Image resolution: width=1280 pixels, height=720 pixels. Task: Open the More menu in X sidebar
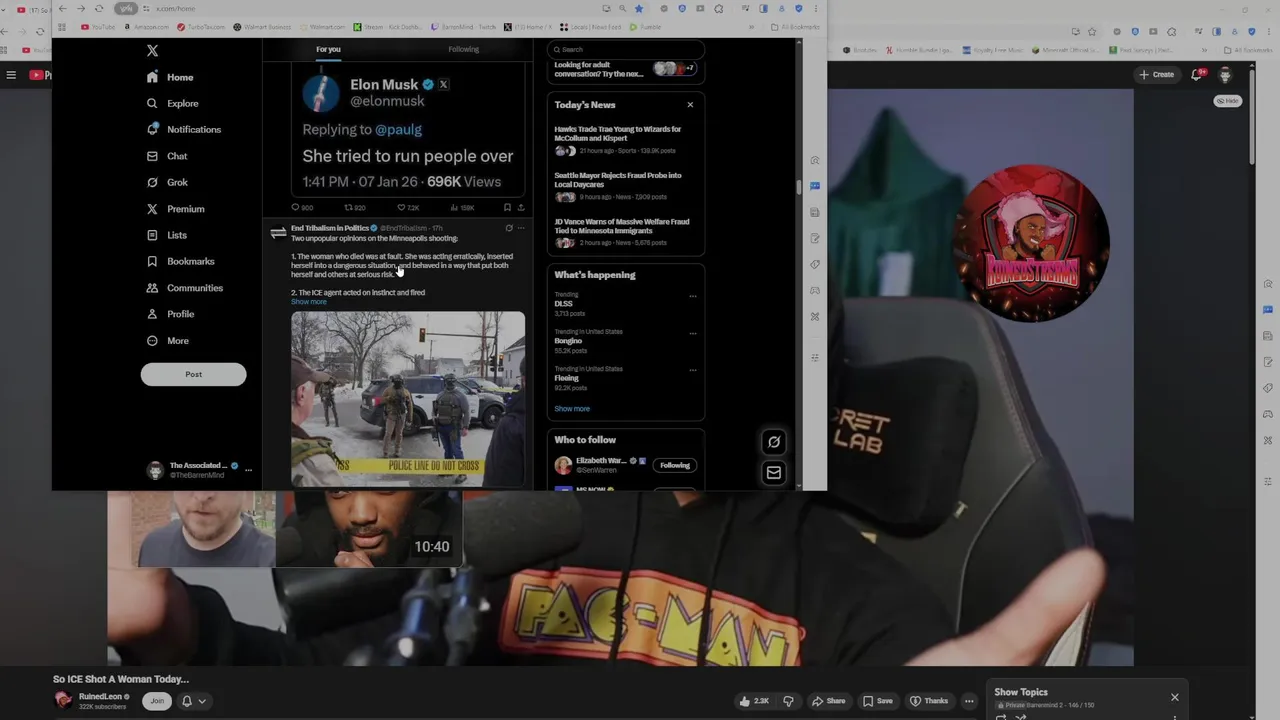click(x=167, y=341)
